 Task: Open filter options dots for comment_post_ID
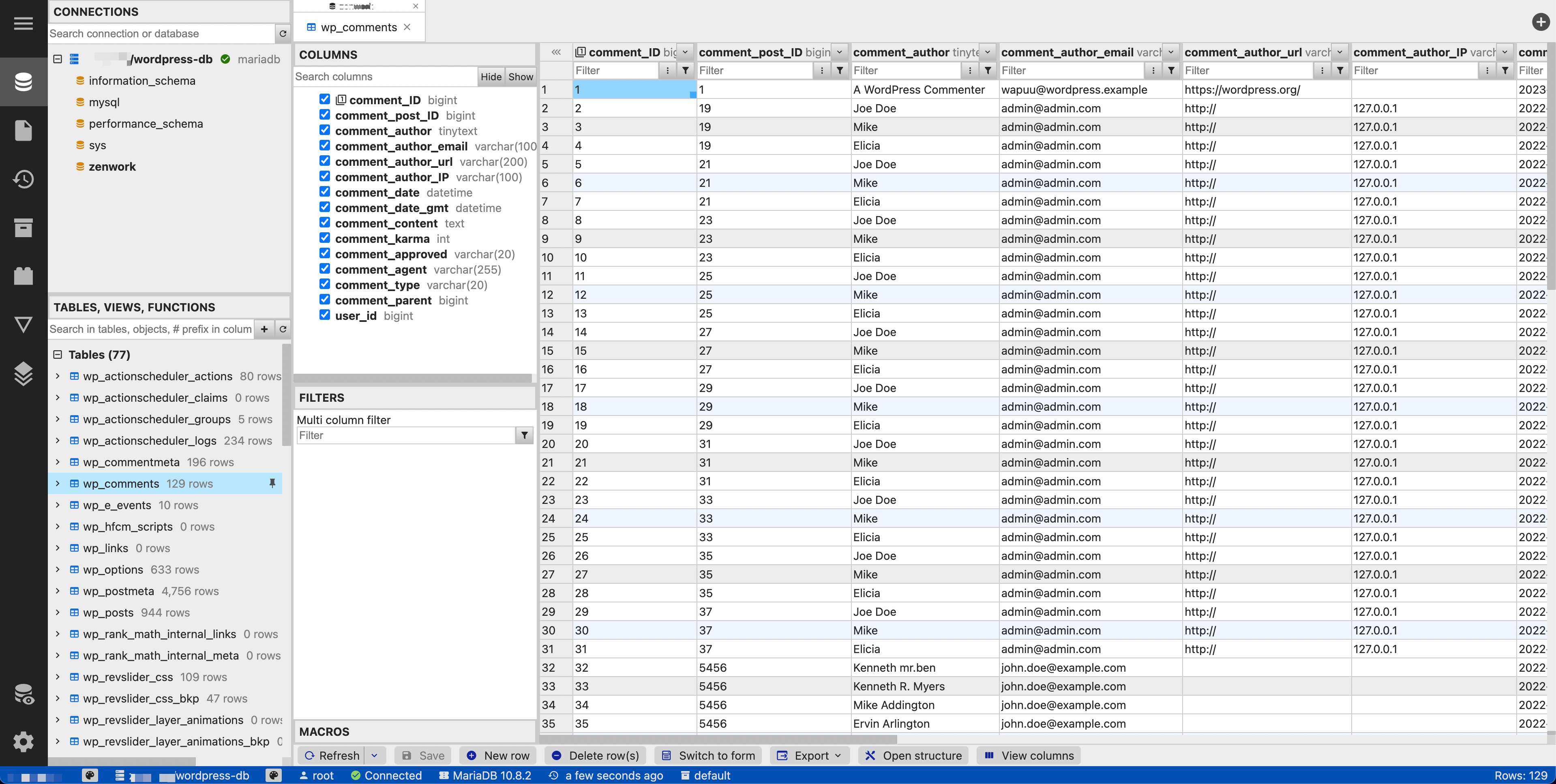click(821, 71)
